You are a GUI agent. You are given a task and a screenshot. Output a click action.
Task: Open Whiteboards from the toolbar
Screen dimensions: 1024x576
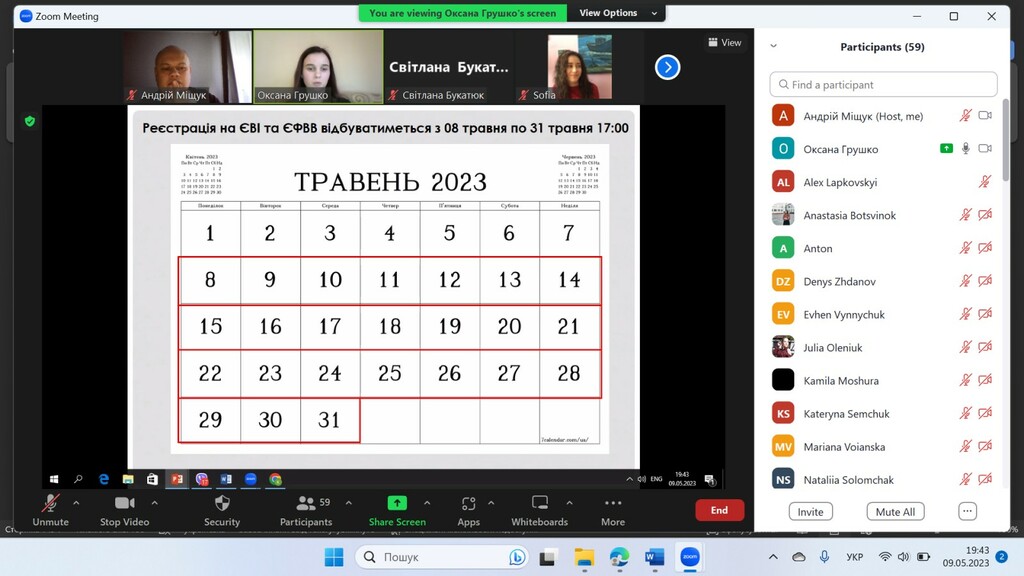point(540,504)
